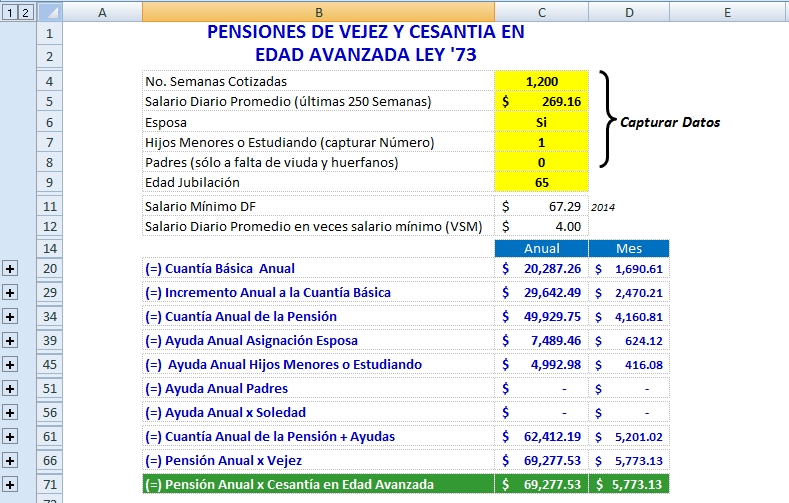Click the 'Anual' column heading

tap(541, 248)
